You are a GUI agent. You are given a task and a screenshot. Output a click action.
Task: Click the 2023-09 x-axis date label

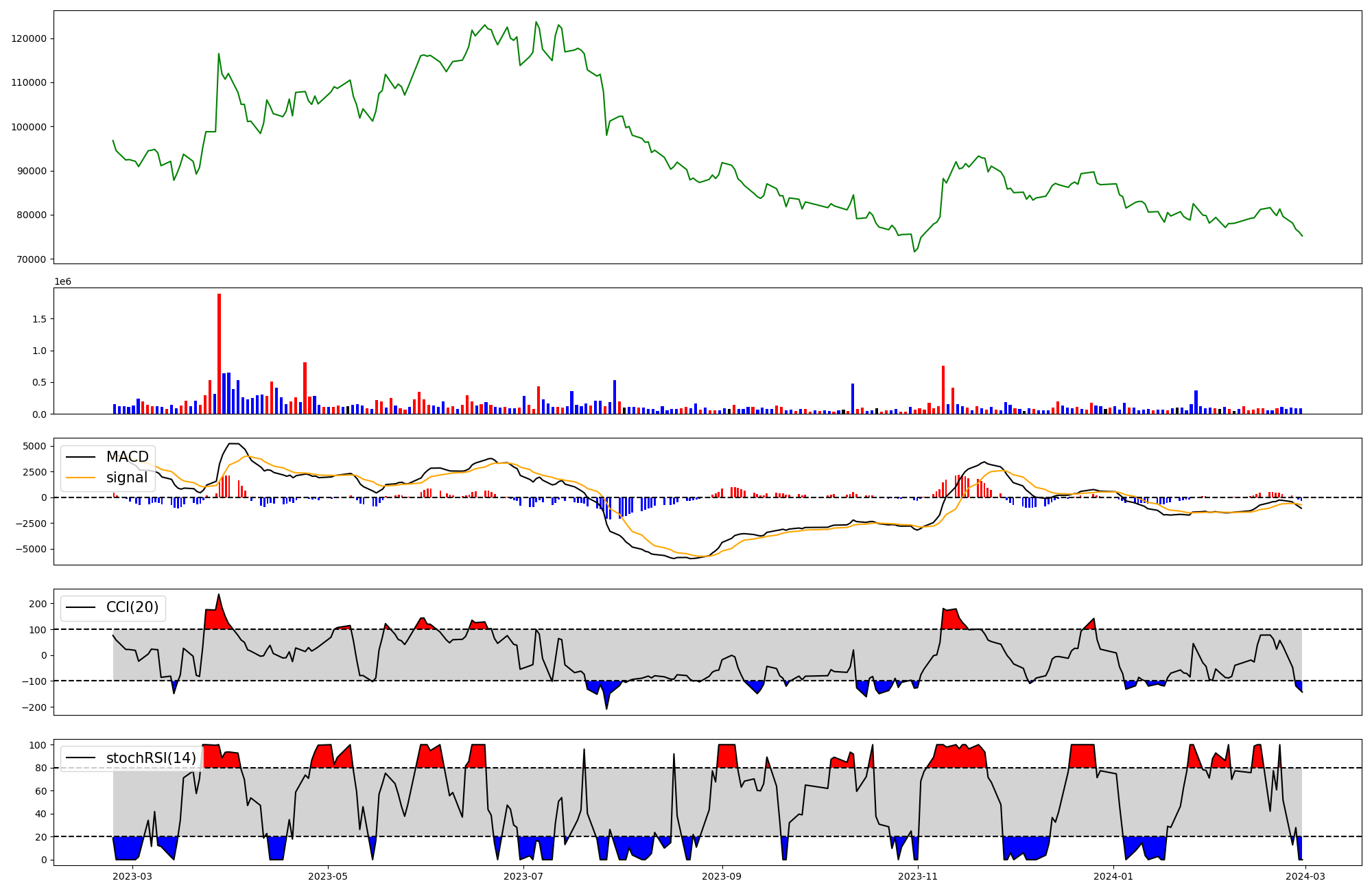(x=722, y=876)
